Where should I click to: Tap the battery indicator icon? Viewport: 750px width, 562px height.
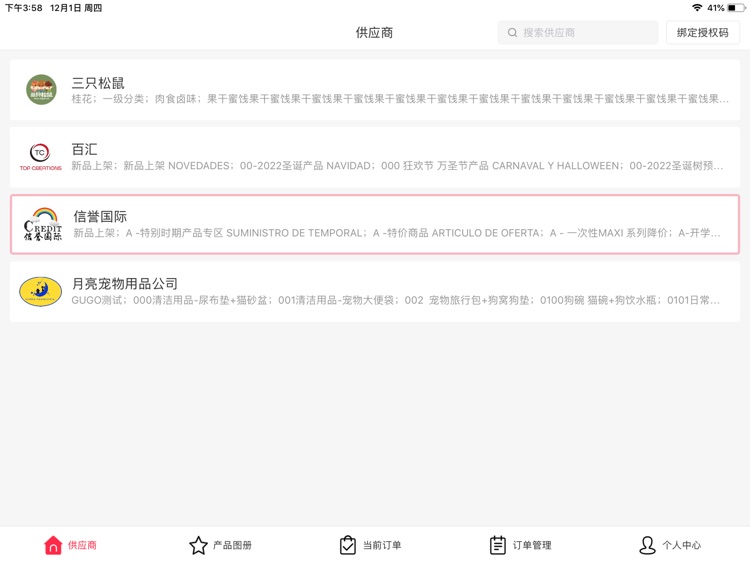point(736,8)
